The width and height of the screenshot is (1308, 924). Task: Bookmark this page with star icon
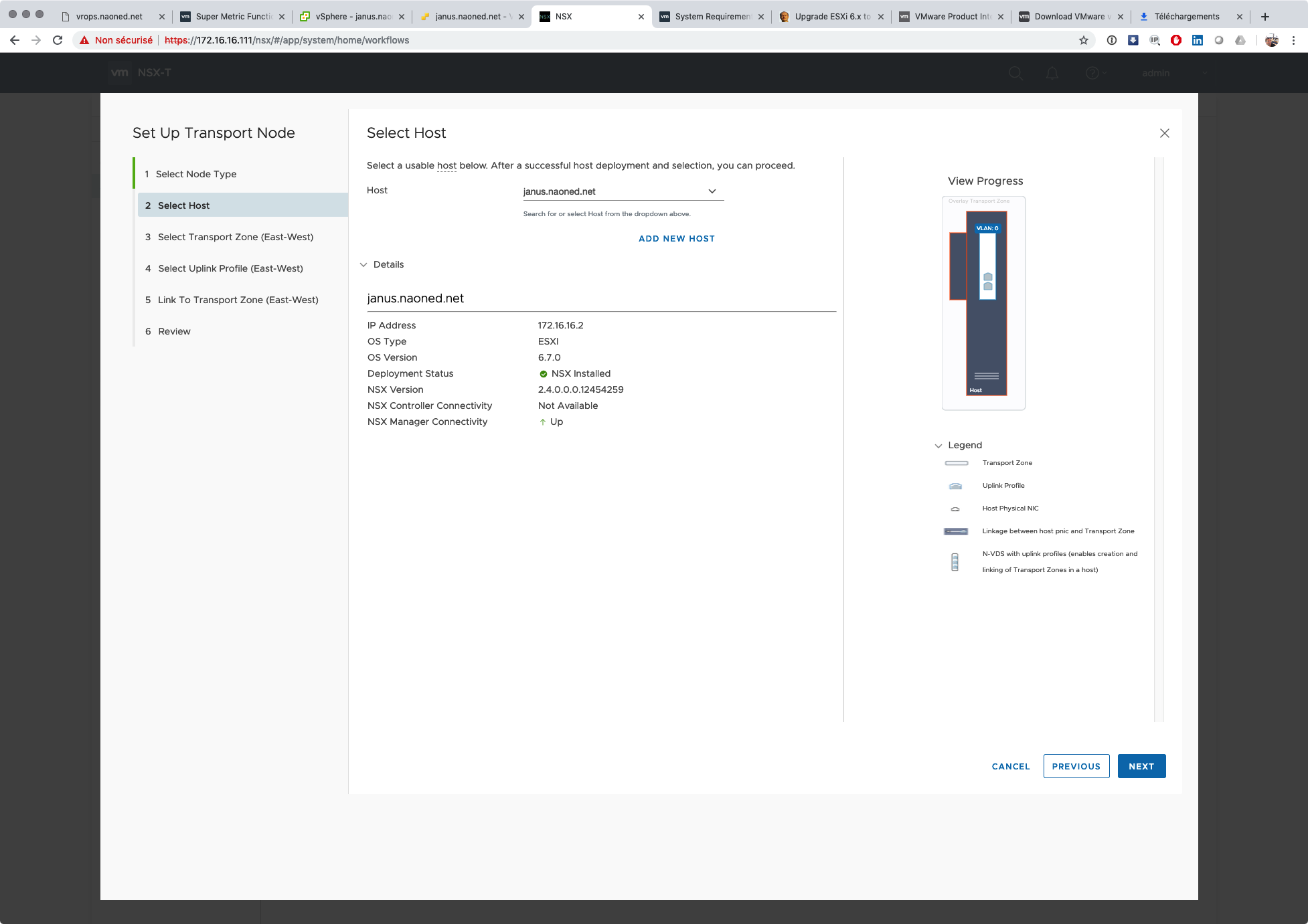[x=1084, y=40]
